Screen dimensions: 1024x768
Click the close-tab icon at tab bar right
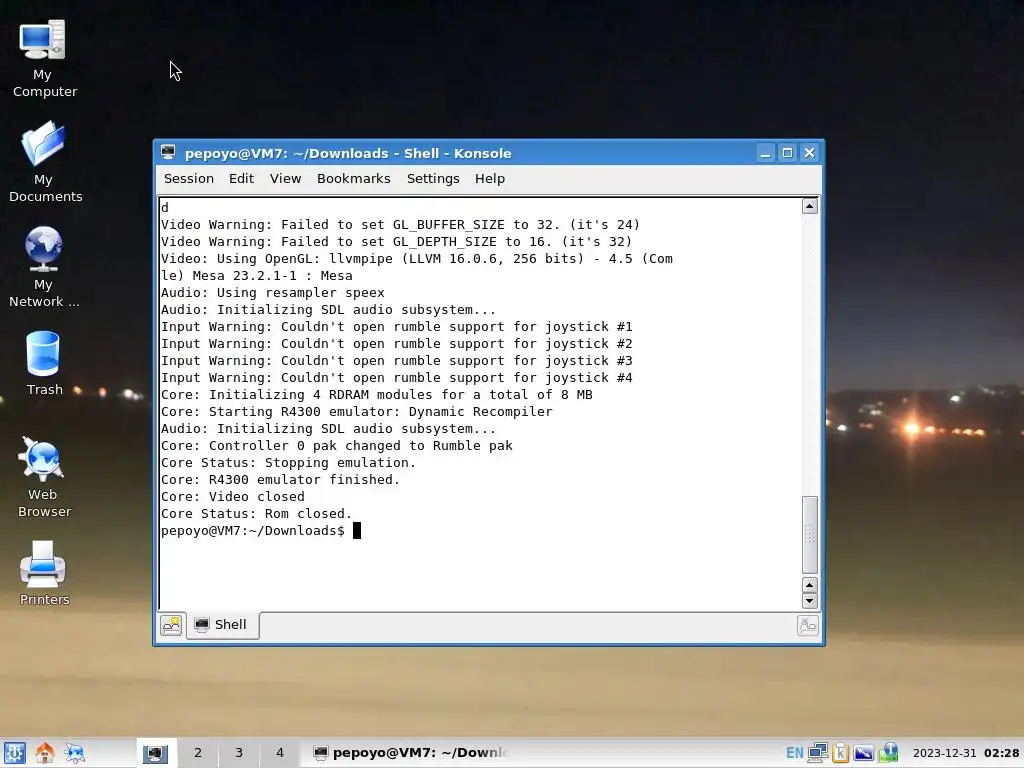point(808,626)
